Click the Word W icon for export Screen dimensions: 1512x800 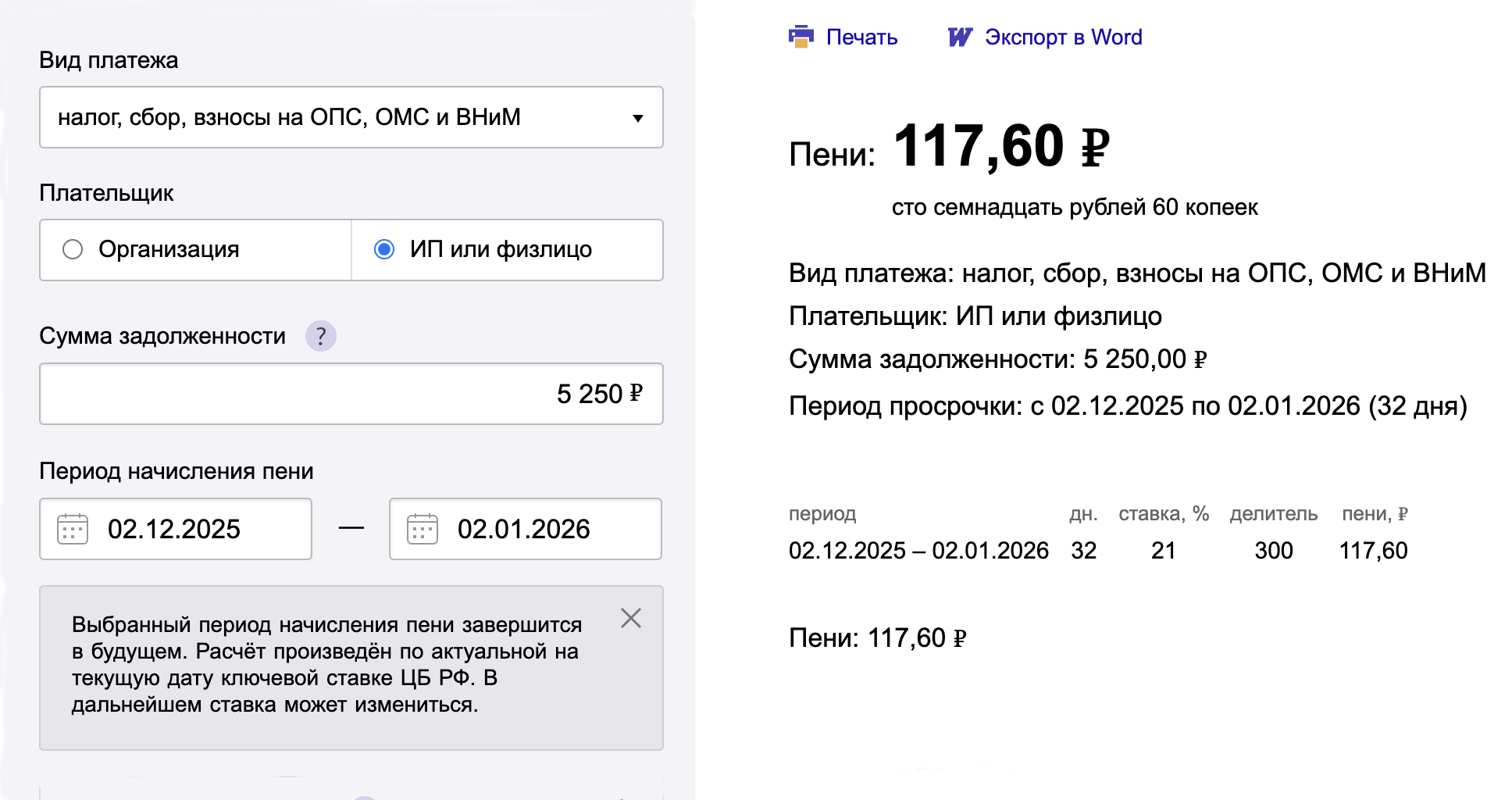[x=960, y=37]
